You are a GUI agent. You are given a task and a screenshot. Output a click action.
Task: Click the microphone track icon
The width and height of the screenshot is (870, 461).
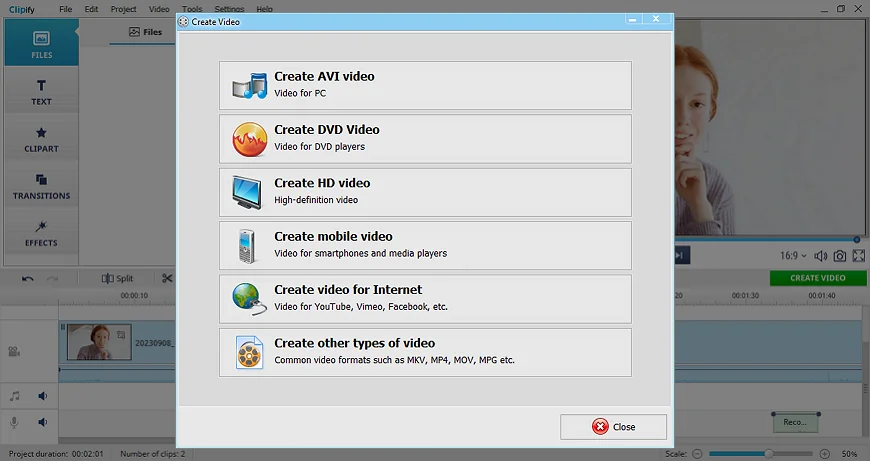tap(14, 422)
